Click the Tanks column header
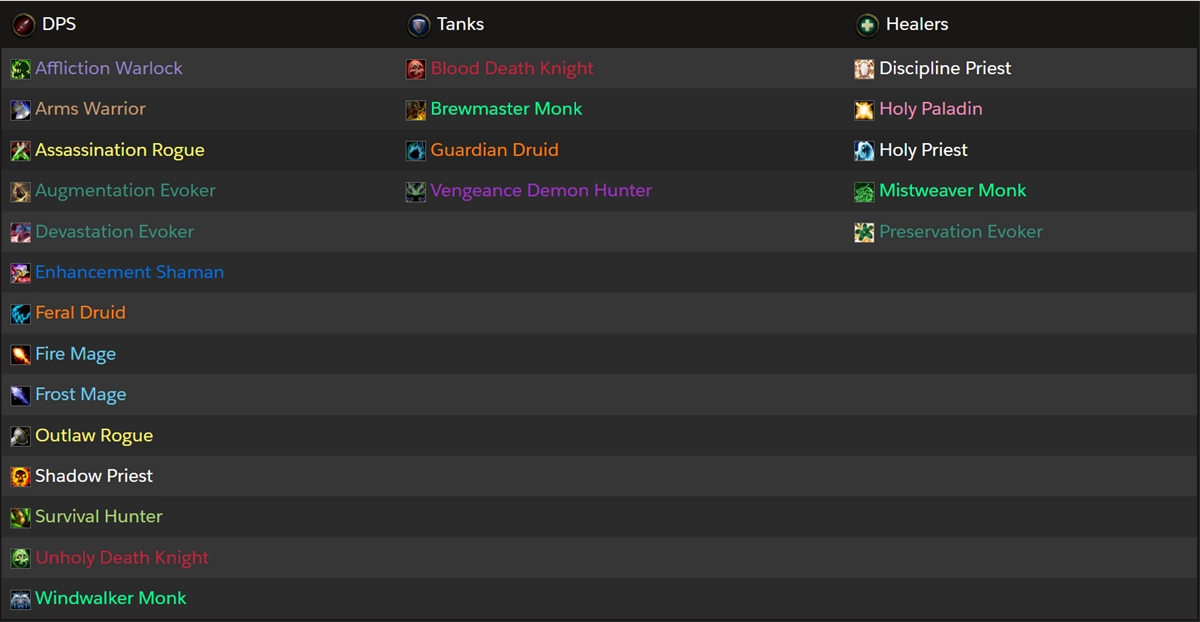Viewport: 1200px width, 622px height. (x=460, y=24)
